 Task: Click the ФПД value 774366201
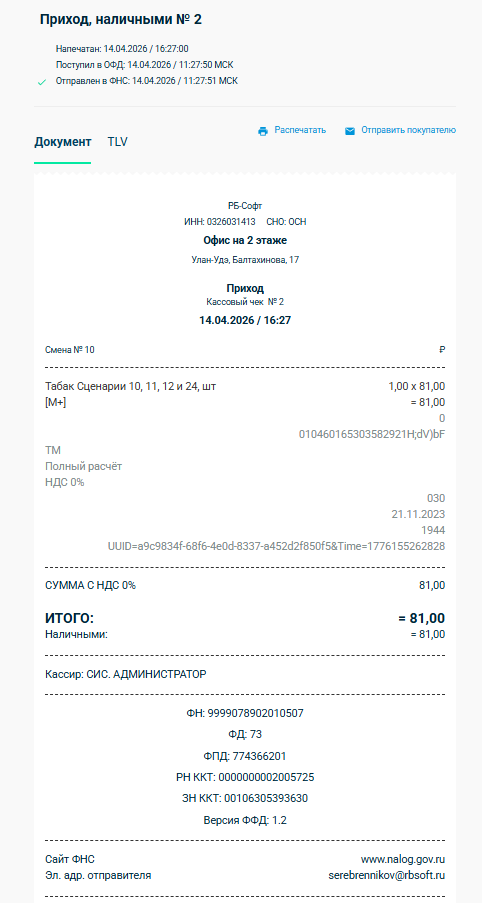pyautogui.click(x=245, y=756)
